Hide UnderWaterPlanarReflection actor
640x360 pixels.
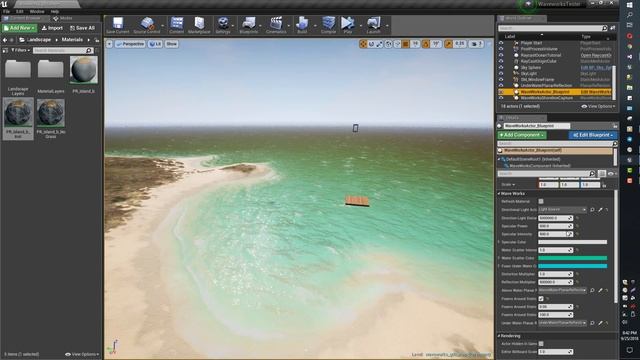[501, 86]
